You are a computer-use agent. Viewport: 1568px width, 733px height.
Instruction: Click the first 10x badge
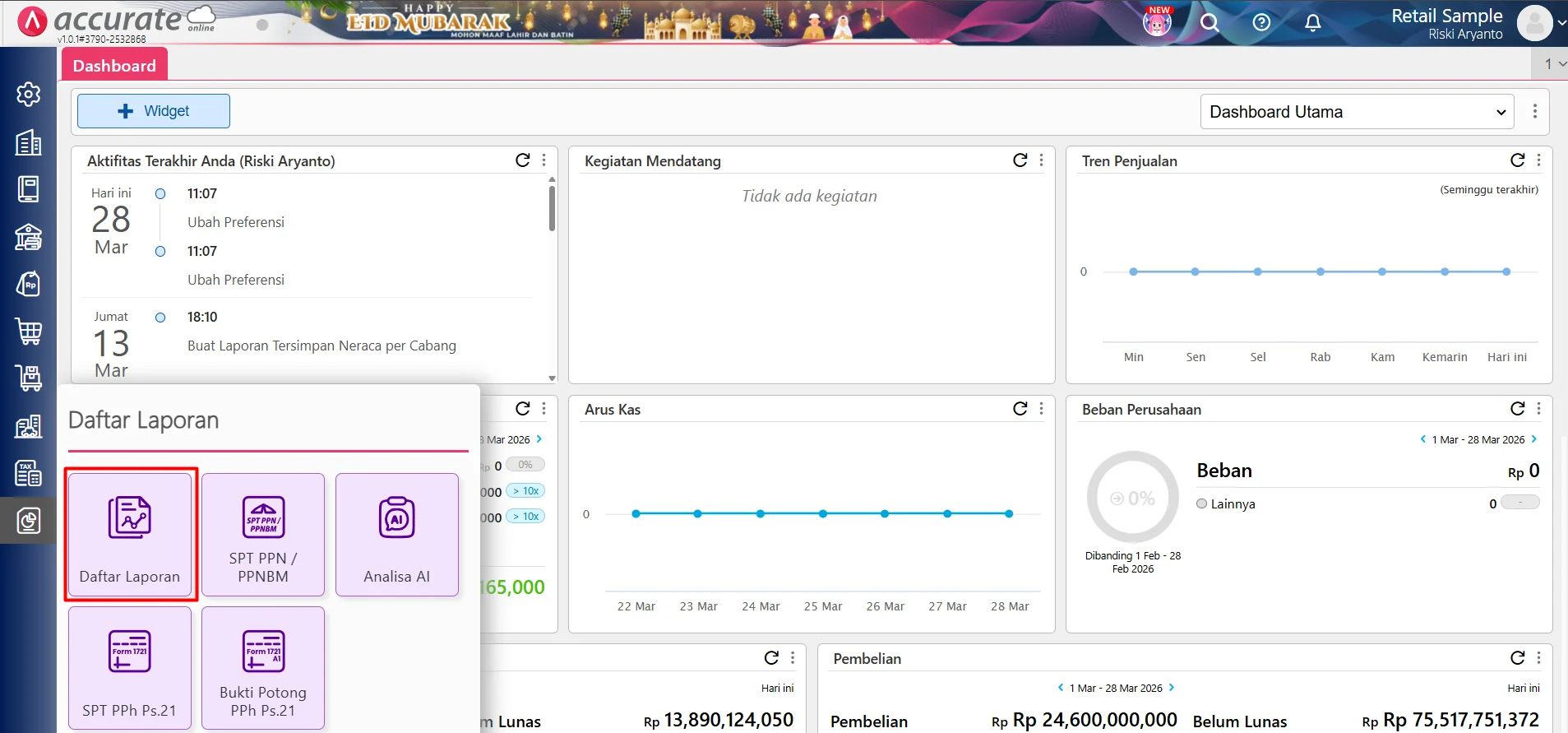525,491
